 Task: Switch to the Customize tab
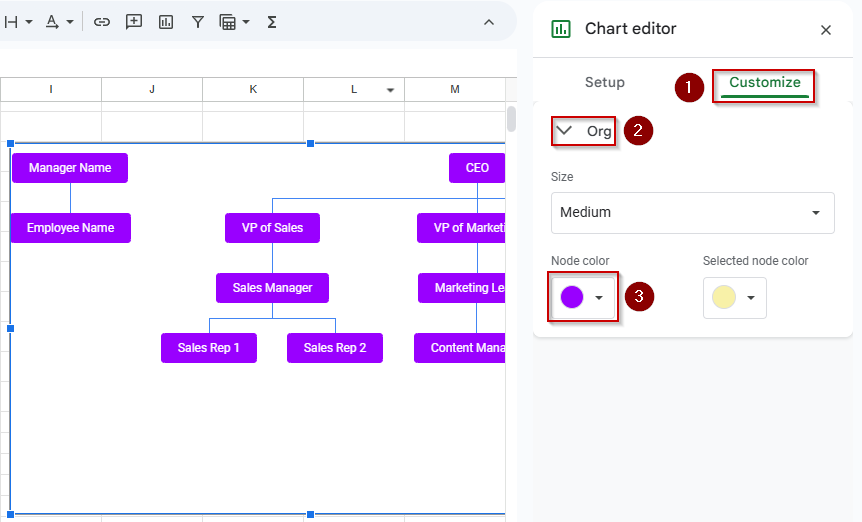765,82
